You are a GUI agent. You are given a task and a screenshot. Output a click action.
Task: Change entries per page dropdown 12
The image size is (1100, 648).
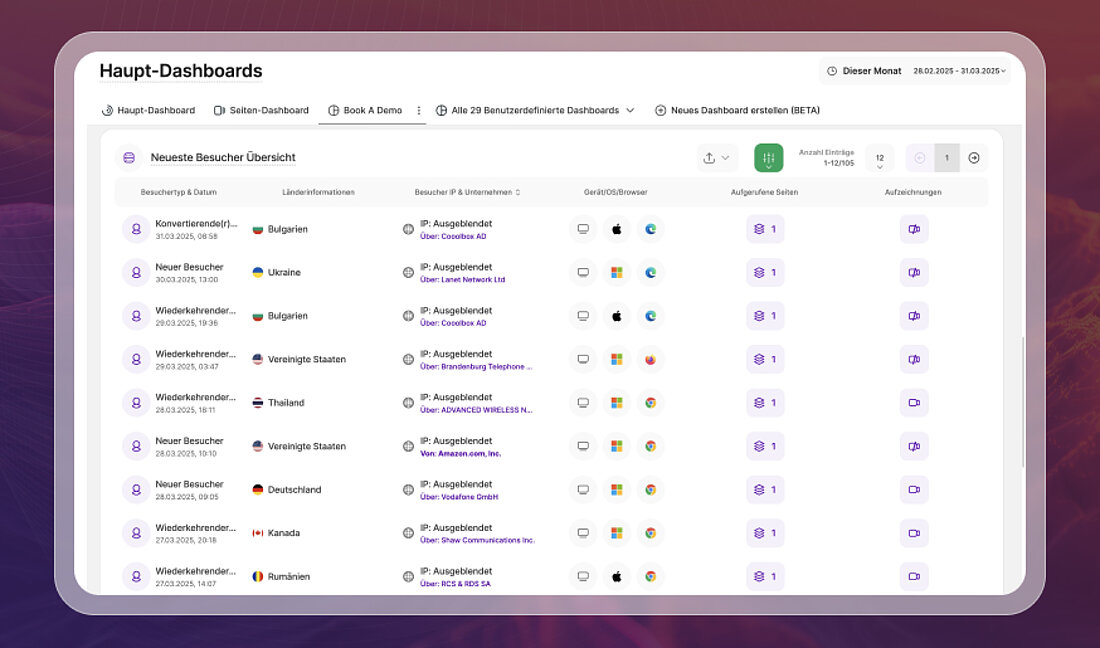tap(879, 158)
